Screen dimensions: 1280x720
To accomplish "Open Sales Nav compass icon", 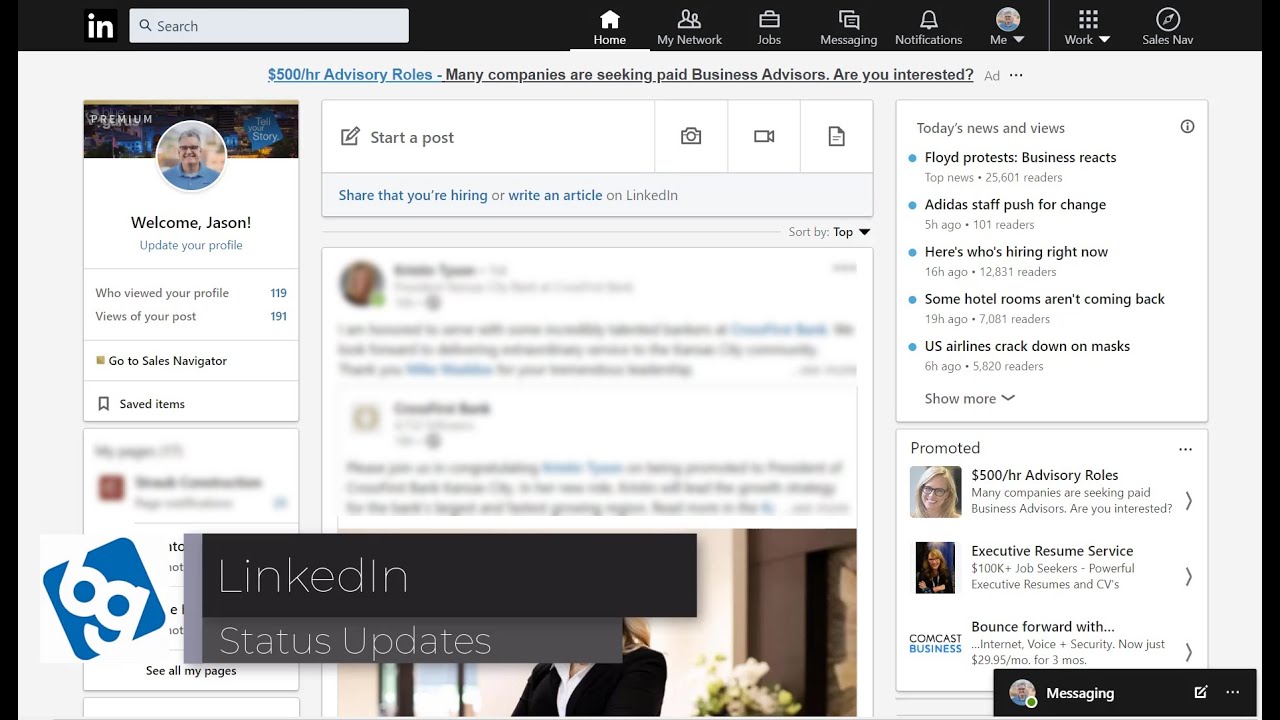I will pyautogui.click(x=1167, y=27).
